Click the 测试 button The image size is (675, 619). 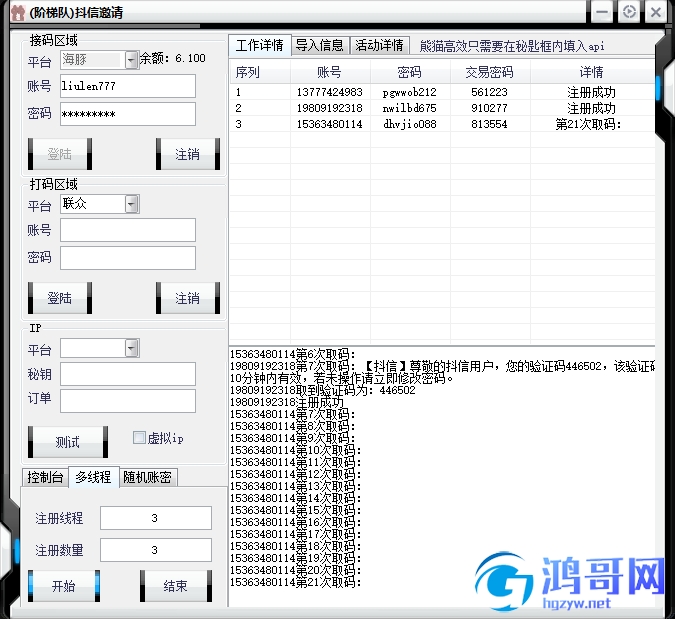tap(68, 442)
